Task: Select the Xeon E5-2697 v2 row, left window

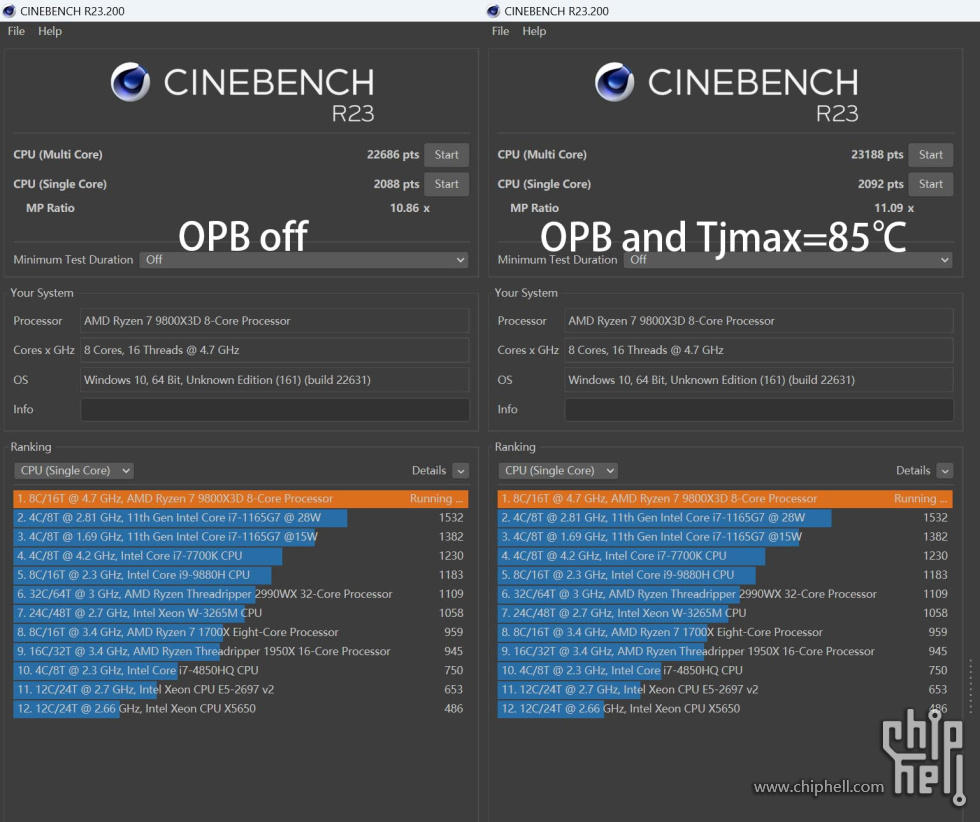Action: (x=241, y=689)
